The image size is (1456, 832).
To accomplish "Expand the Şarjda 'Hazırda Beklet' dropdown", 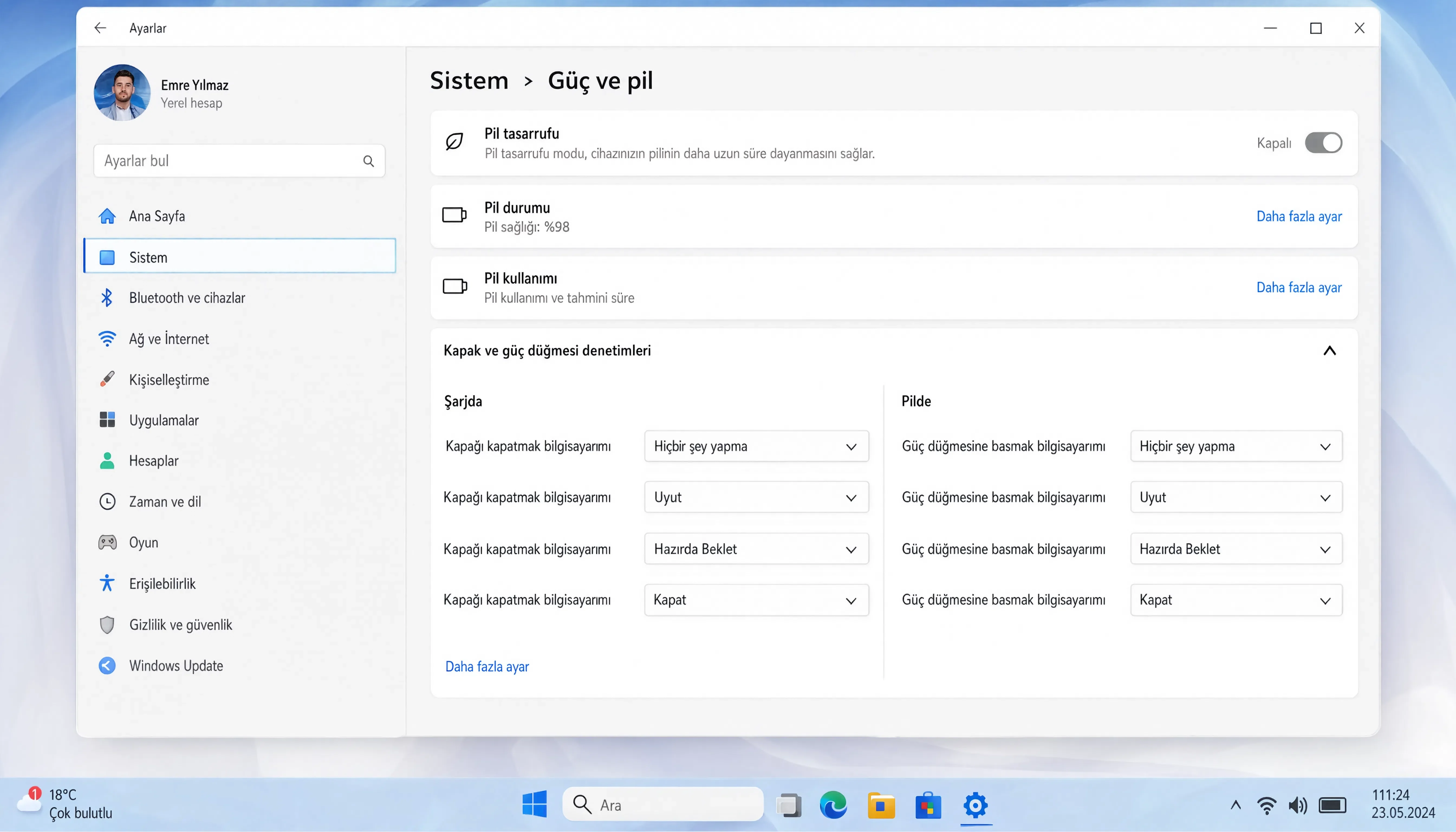I will coord(756,548).
